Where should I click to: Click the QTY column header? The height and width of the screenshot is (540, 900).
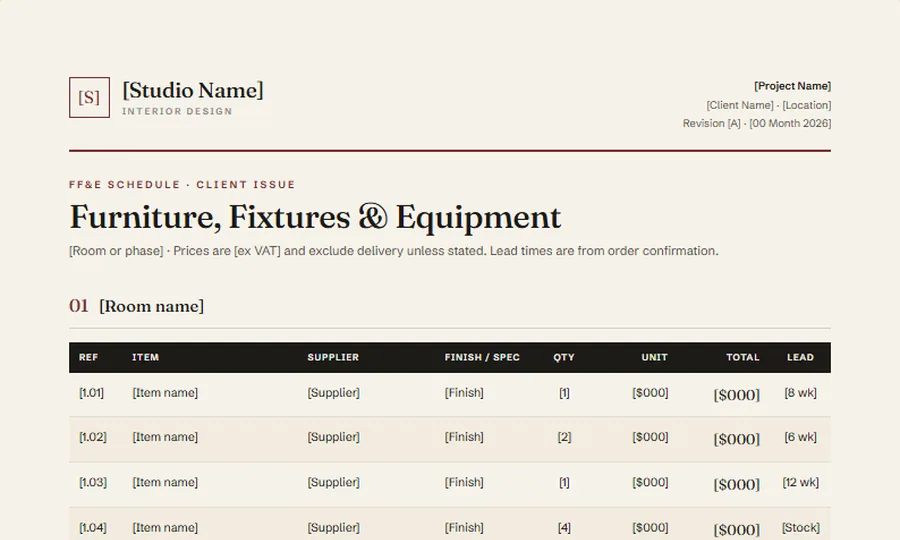[564, 358]
